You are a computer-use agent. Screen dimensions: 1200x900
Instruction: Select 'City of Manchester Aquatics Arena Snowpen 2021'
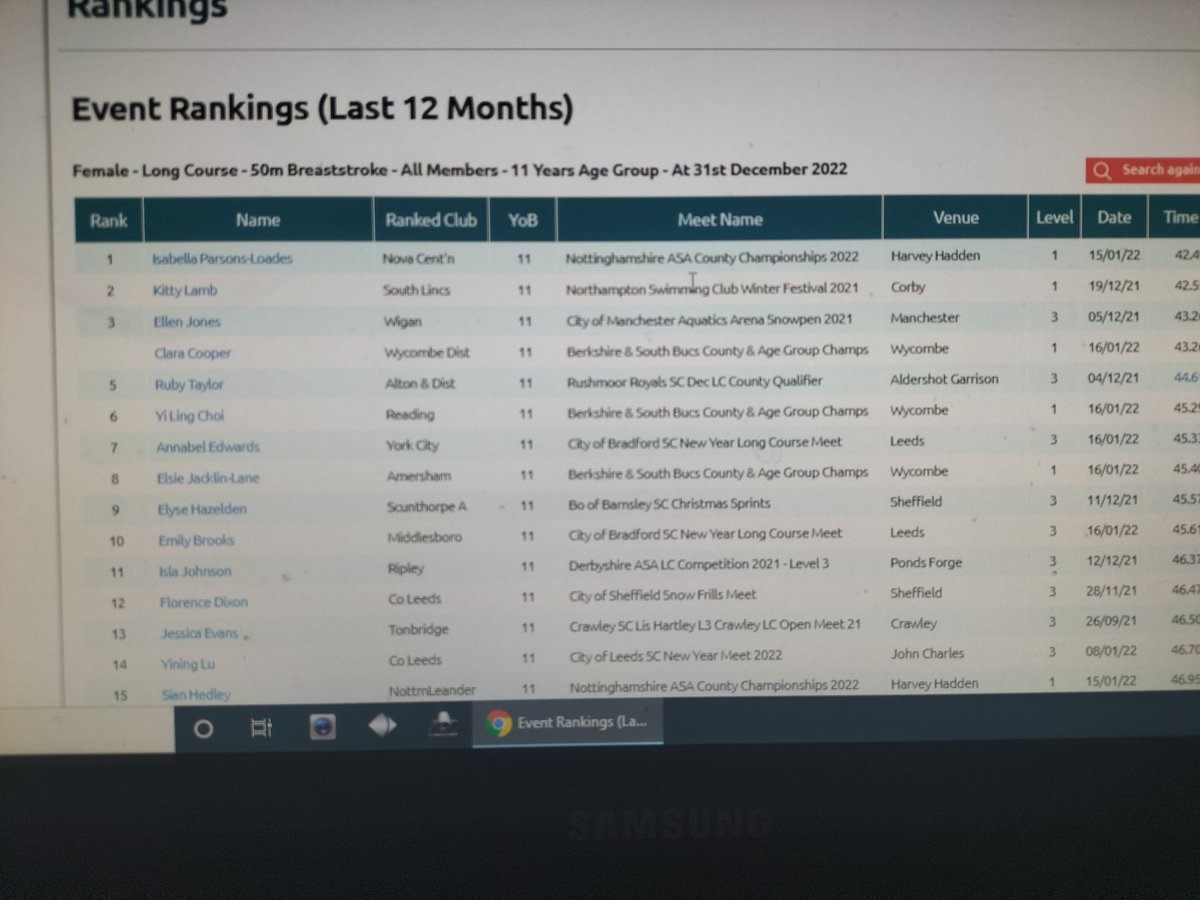[710, 319]
